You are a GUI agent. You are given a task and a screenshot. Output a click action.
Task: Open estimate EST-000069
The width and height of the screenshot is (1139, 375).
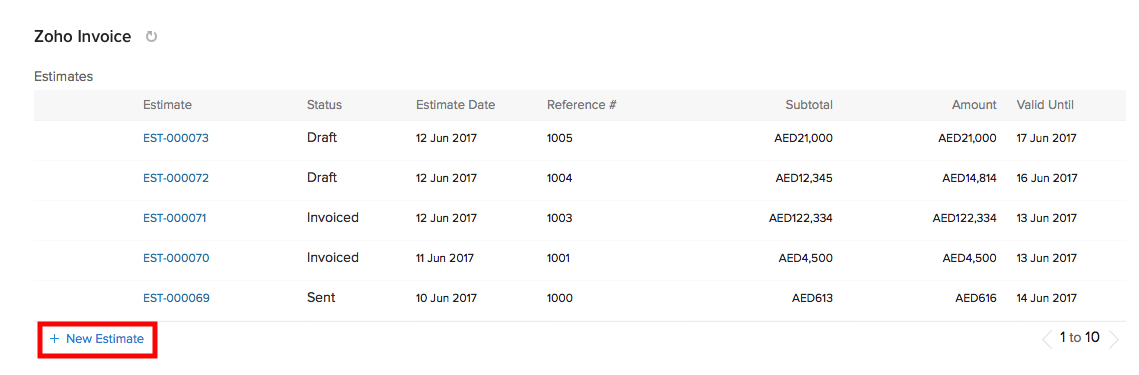(x=176, y=298)
